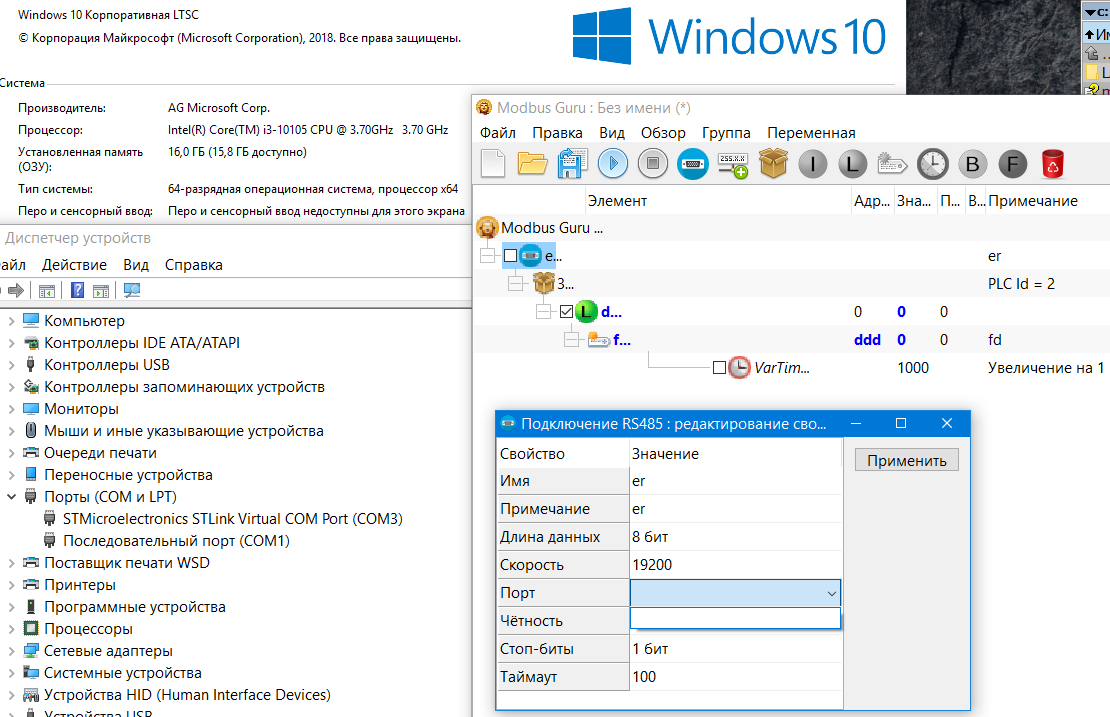1110x717 pixels.
Task: Expand the Компьютер node
Action: pyautogui.click(x=11, y=321)
